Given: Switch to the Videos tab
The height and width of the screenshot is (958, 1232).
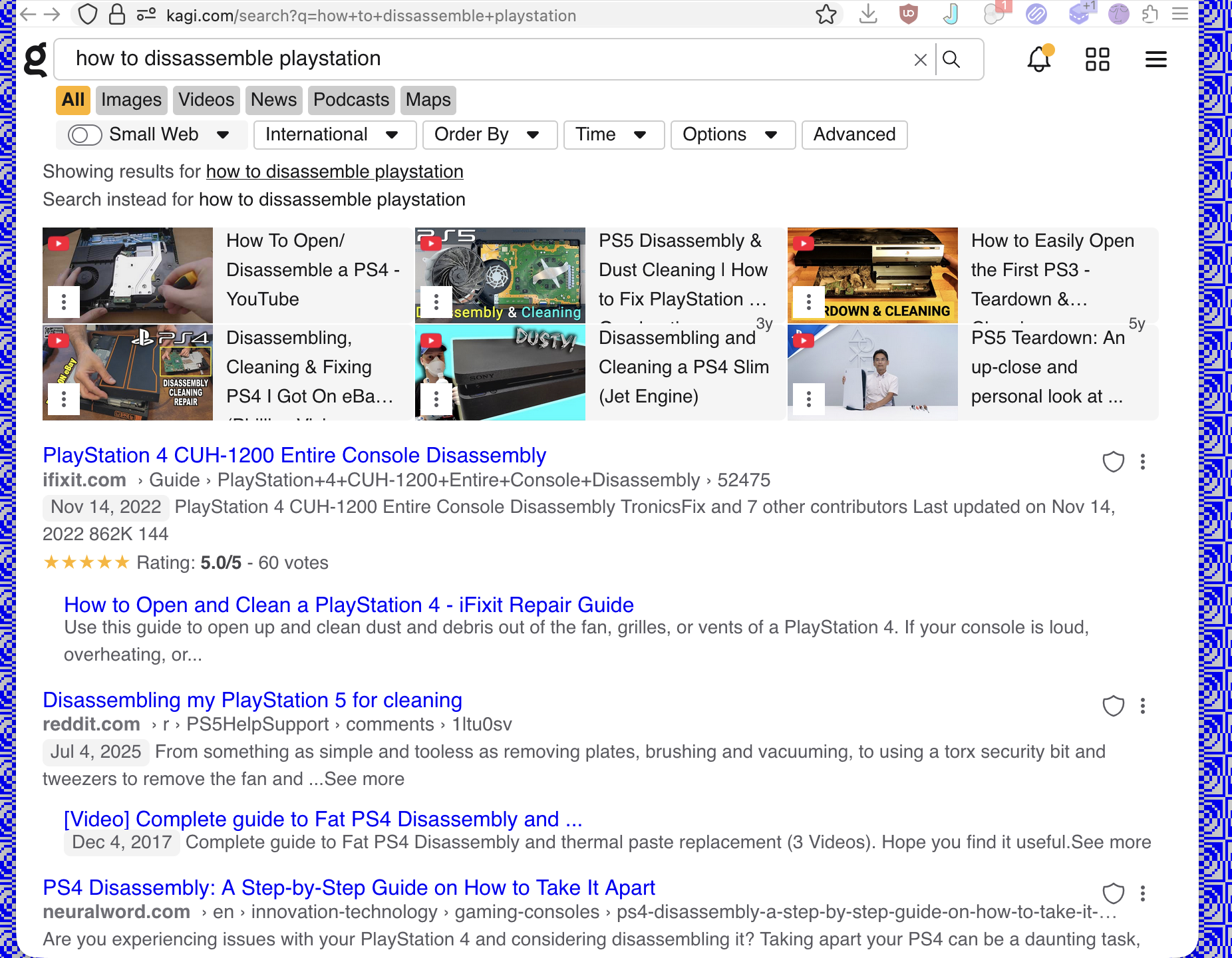Looking at the screenshot, I should [206, 100].
